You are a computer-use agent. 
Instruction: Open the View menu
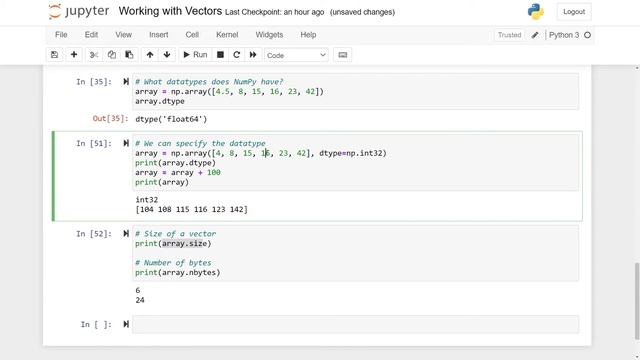click(123, 35)
